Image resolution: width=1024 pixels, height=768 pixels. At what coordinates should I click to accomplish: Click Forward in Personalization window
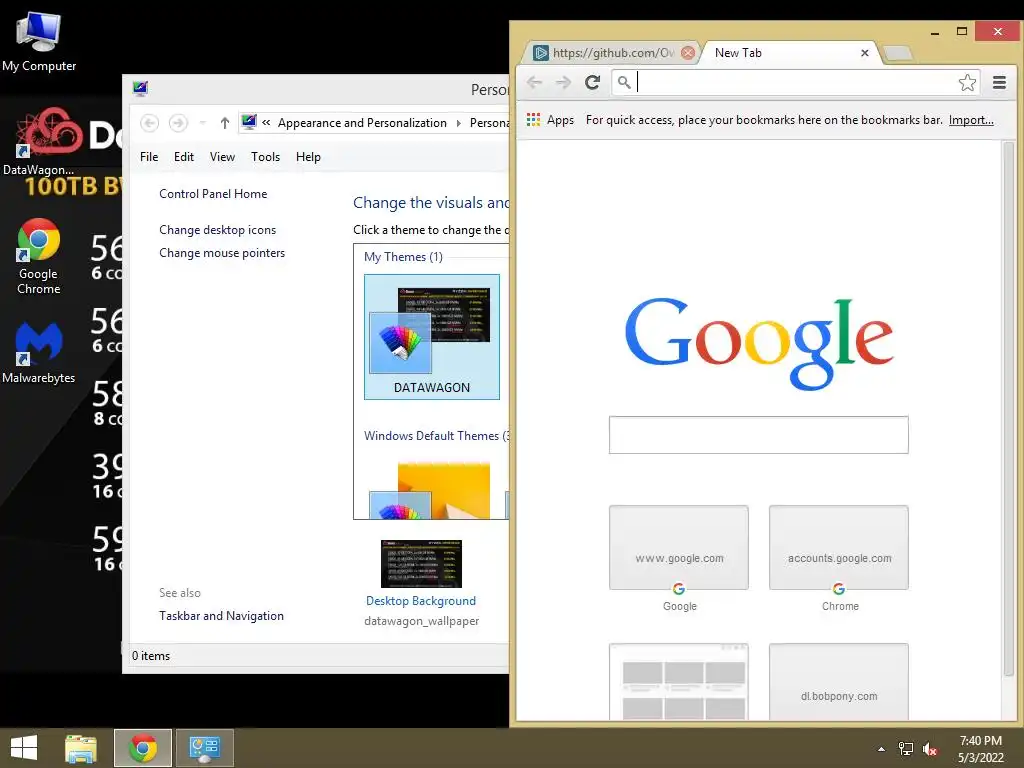[178, 123]
